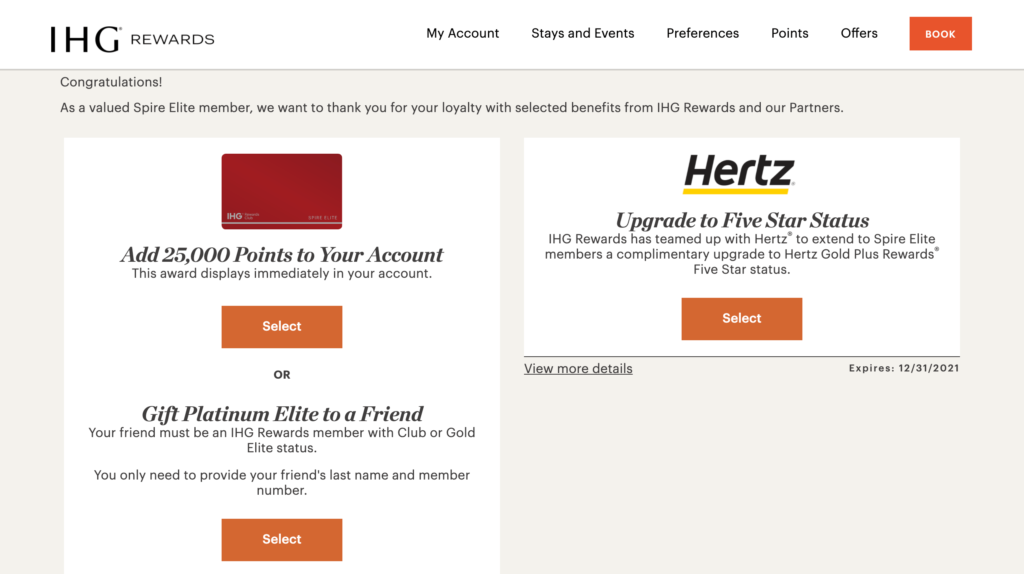Go to Stays and Events
The width and height of the screenshot is (1024, 574).
coord(583,33)
